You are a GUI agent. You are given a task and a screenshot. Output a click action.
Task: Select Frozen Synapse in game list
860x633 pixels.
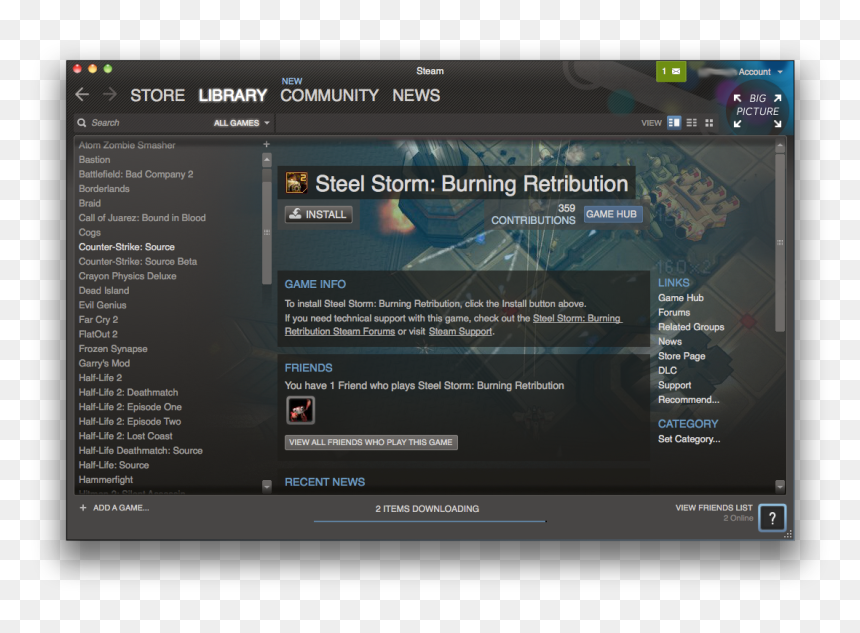[113, 349]
